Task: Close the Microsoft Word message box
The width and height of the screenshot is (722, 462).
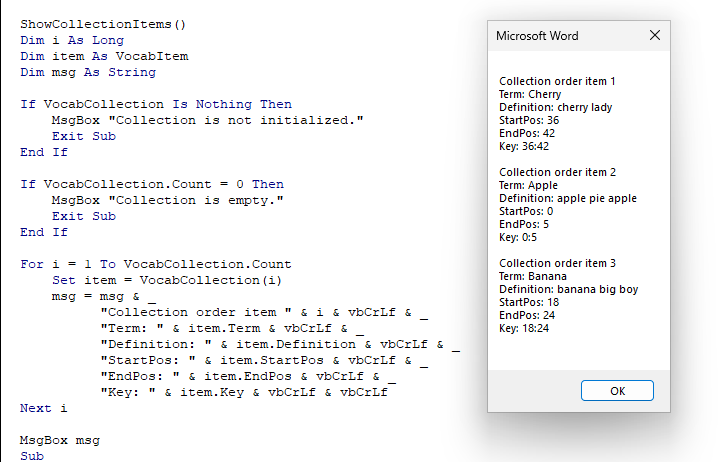Action: [655, 35]
